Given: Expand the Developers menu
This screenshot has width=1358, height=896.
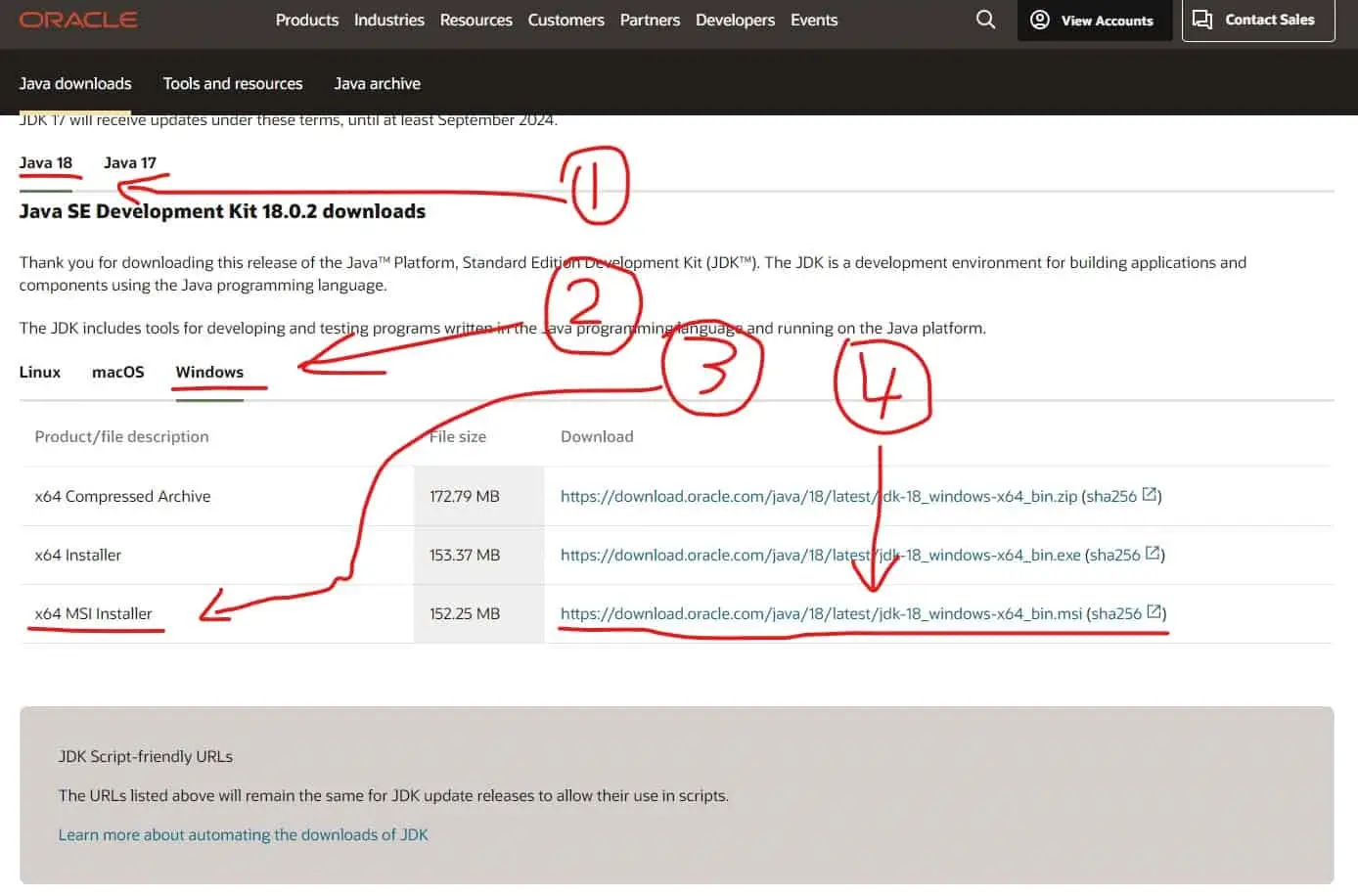Looking at the screenshot, I should click(735, 20).
